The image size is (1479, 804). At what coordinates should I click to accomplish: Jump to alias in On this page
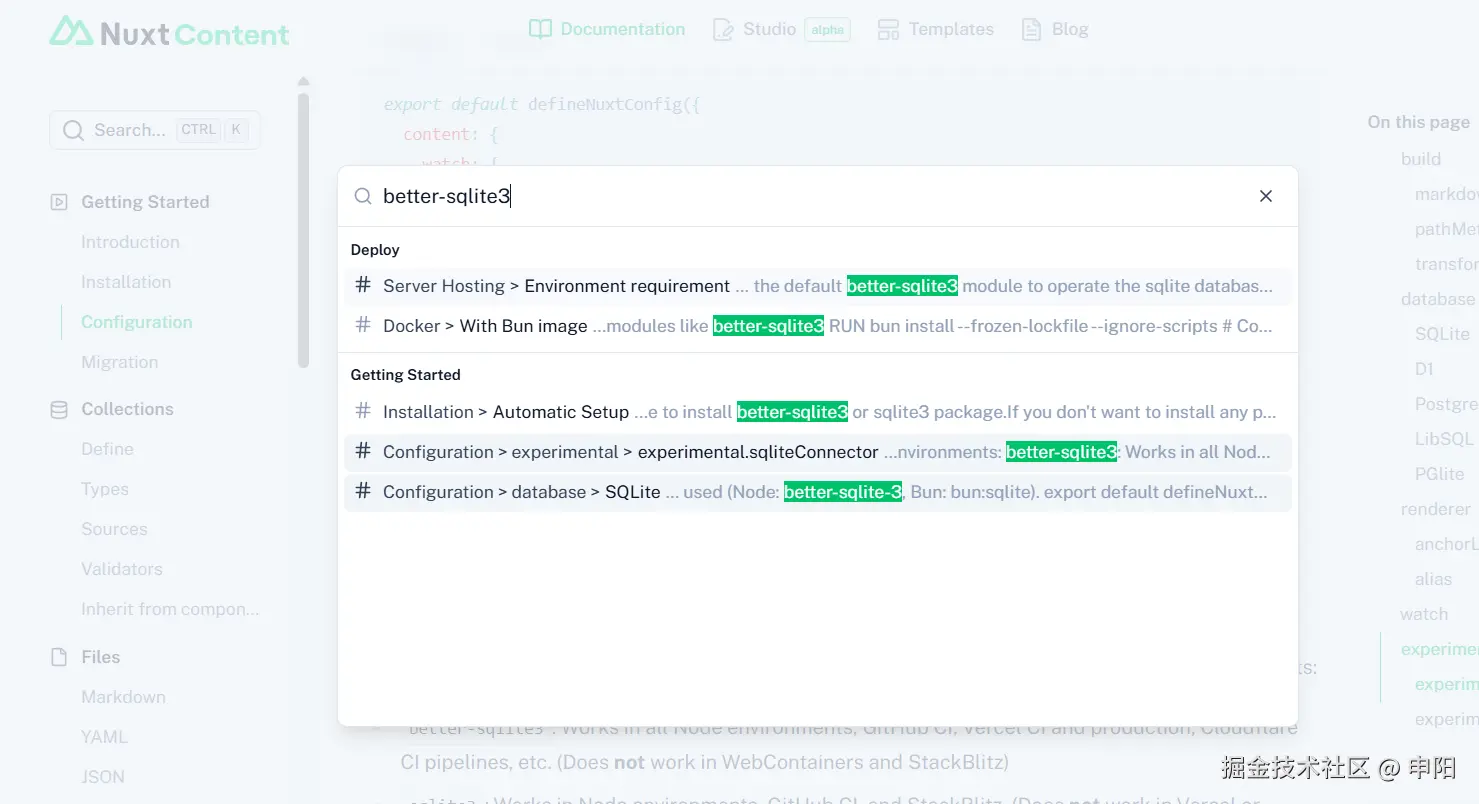point(1433,579)
